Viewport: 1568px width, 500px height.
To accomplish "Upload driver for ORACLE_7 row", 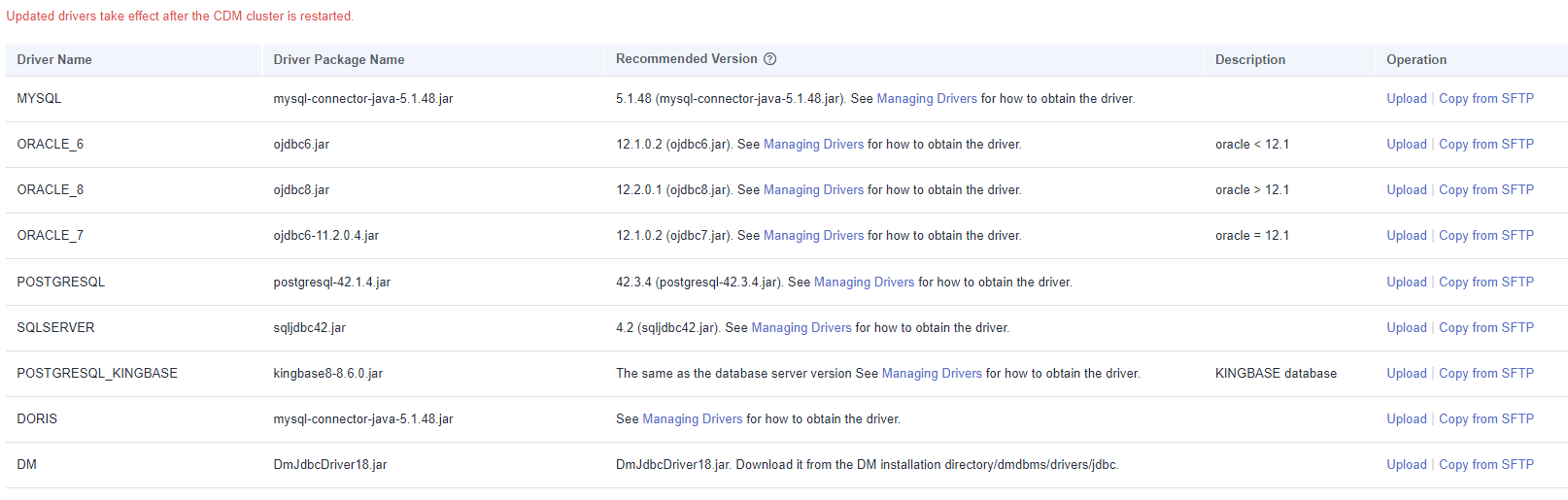I will (x=1406, y=236).
